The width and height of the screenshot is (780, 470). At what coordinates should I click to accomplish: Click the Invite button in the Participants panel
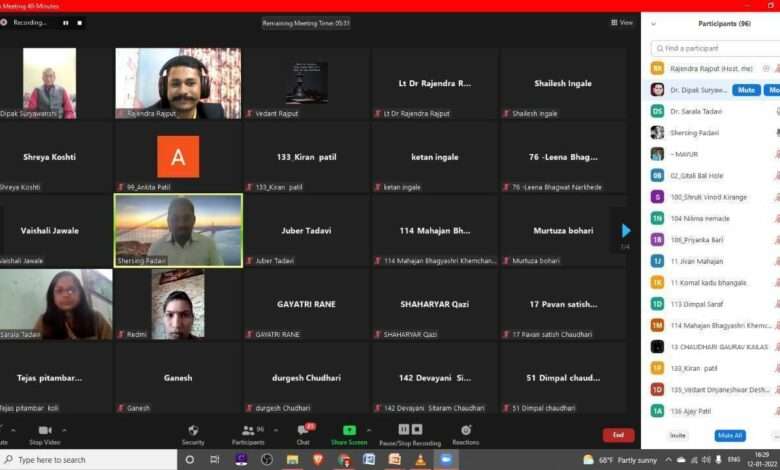(678, 436)
